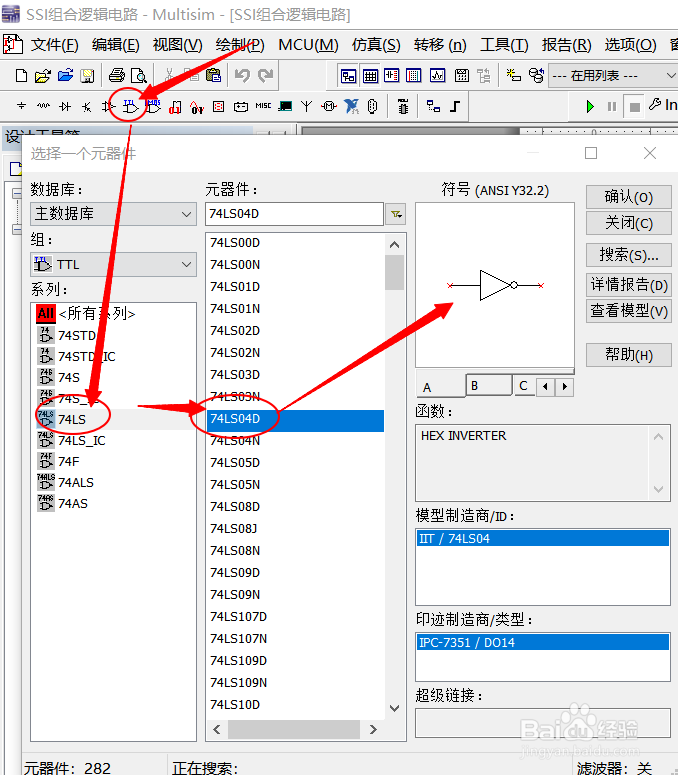Viewport: 678px width, 775px height.
Task: Switch to symbol section tab B
Action: pos(489,386)
